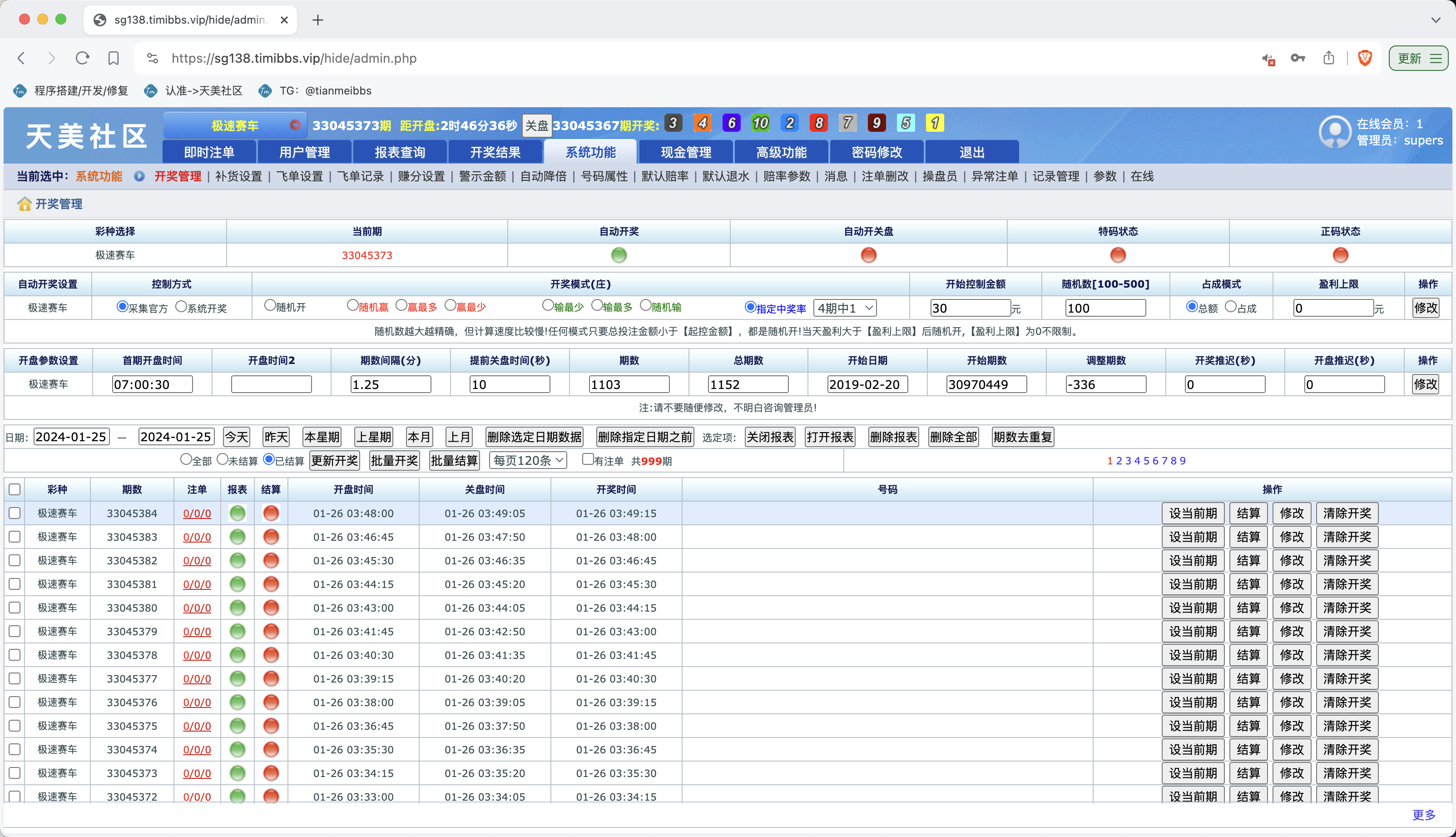This screenshot has height=837, width=1456.
Task: Click the 批量结算 button
Action: point(454,460)
